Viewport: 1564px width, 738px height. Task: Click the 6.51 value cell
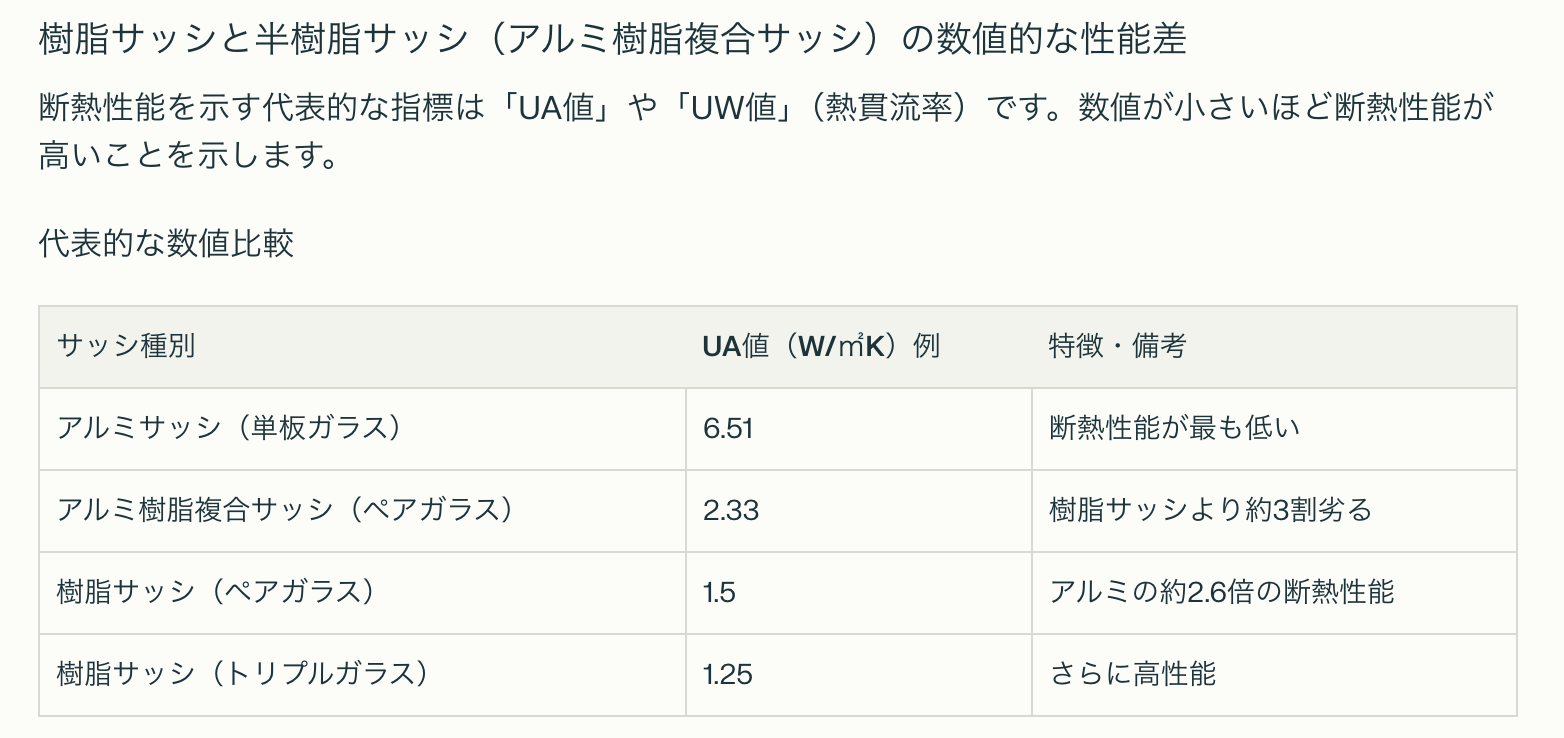click(859, 429)
